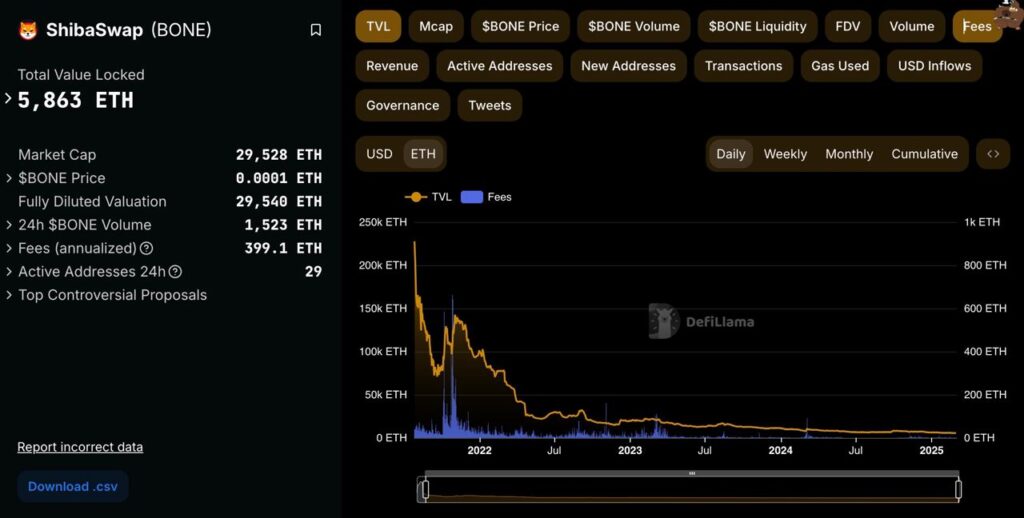The height and width of the screenshot is (518, 1024).
Task: Switch denomination to USD
Action: point(379,154)
